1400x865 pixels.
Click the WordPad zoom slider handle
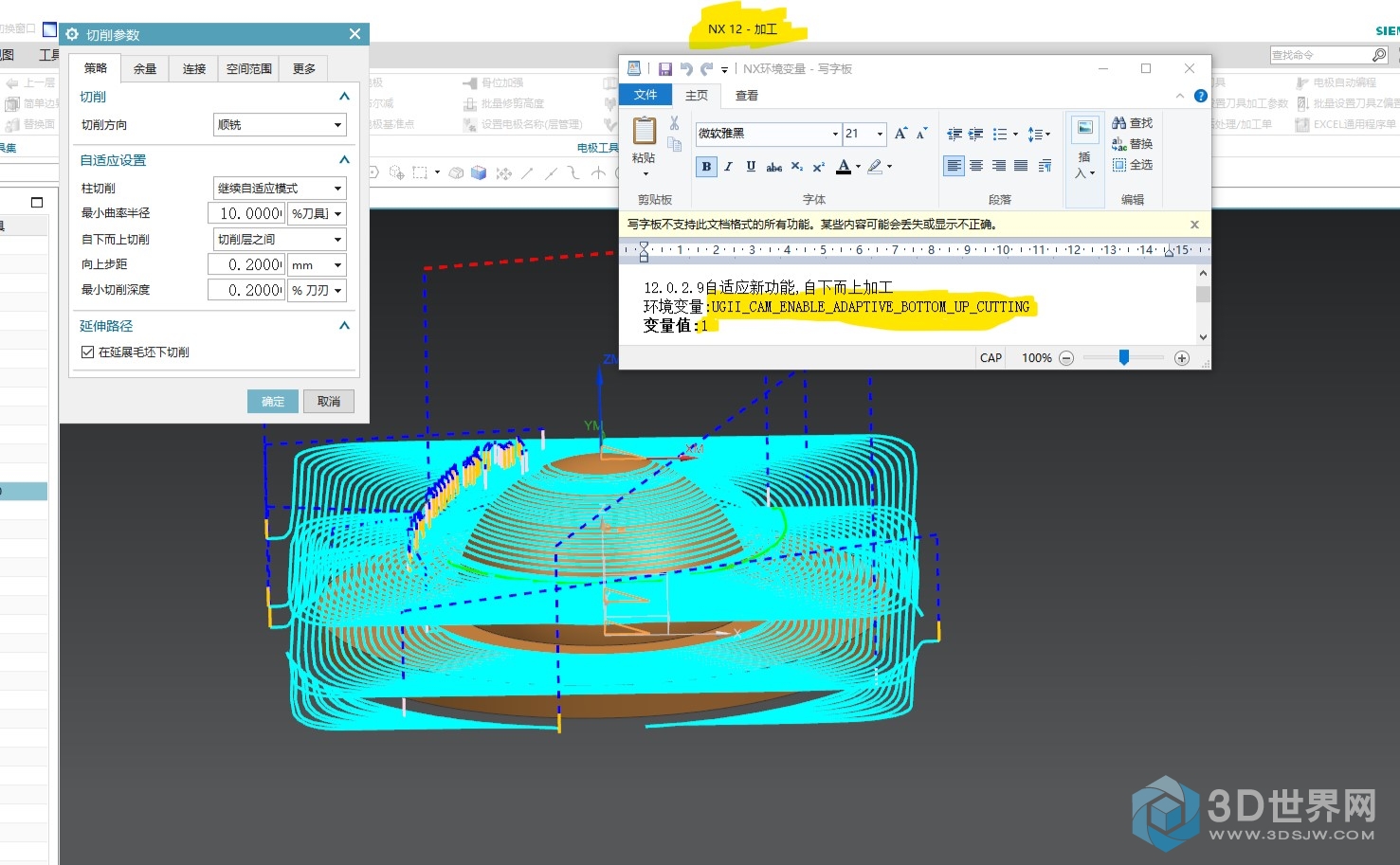[1124, 357]
